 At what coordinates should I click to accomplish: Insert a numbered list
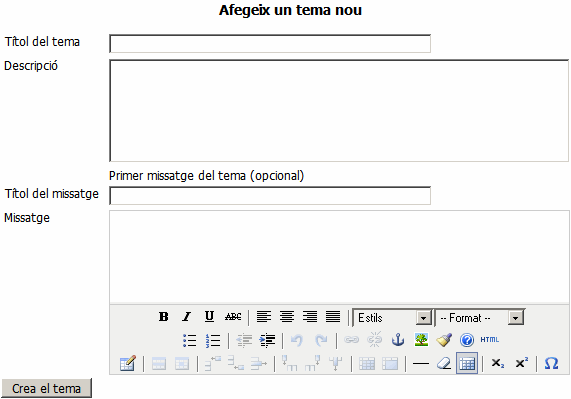(213, 340)
